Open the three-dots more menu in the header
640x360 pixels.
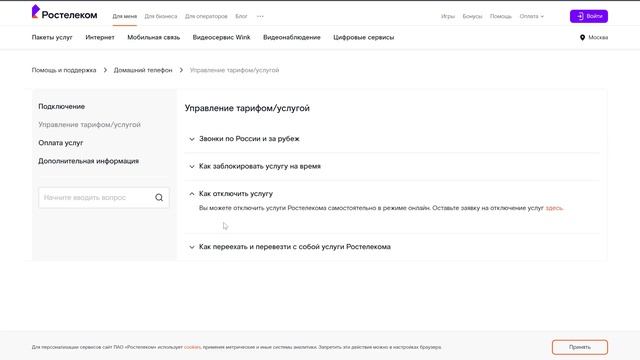click(x=260, y=16)
